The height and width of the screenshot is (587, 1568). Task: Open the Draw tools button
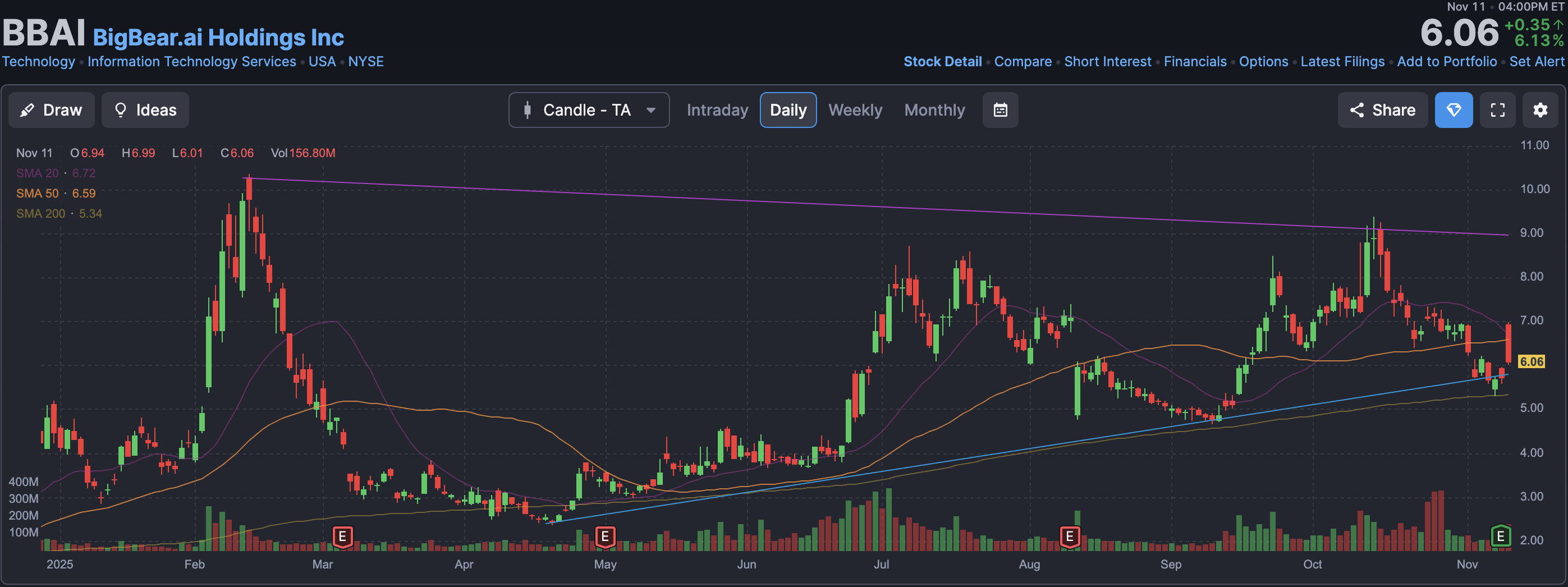click(51, 110)
